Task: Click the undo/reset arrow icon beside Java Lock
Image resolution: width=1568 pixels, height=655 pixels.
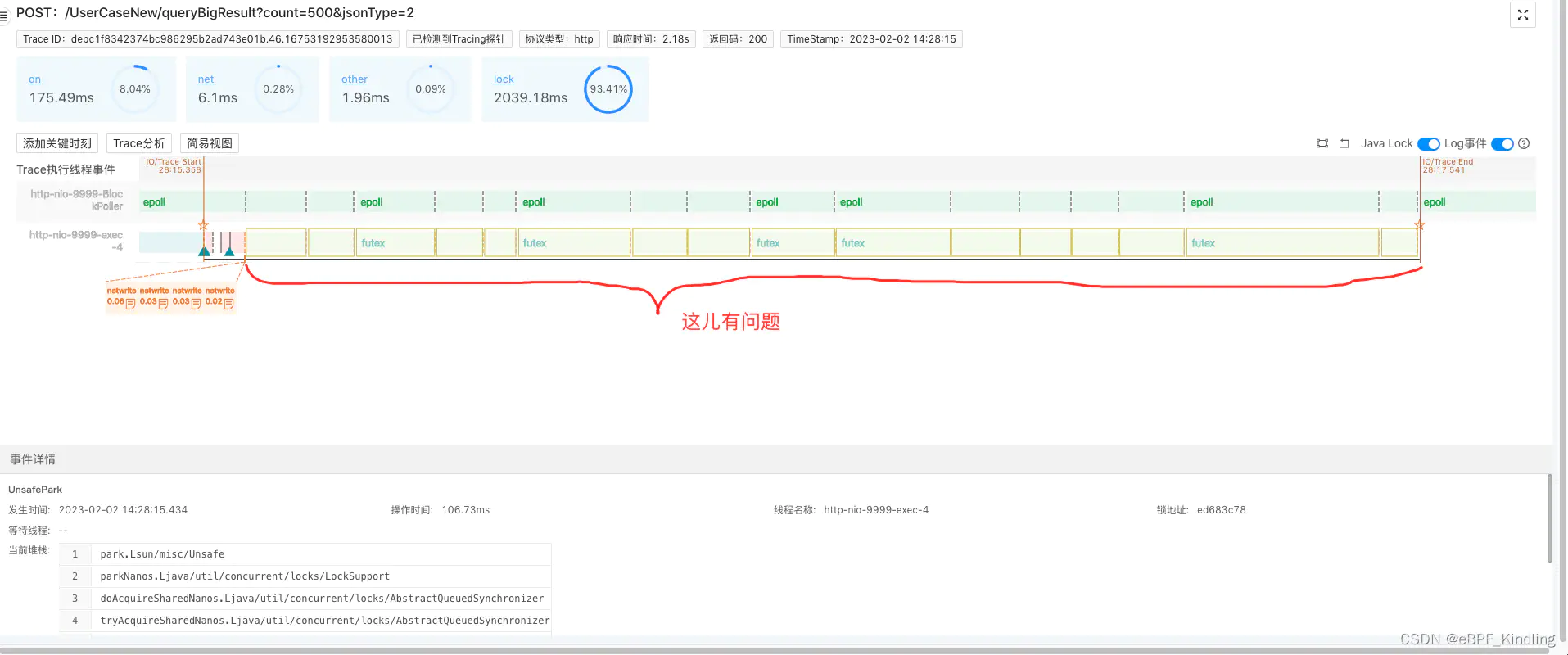Action: click(1344, 143)
